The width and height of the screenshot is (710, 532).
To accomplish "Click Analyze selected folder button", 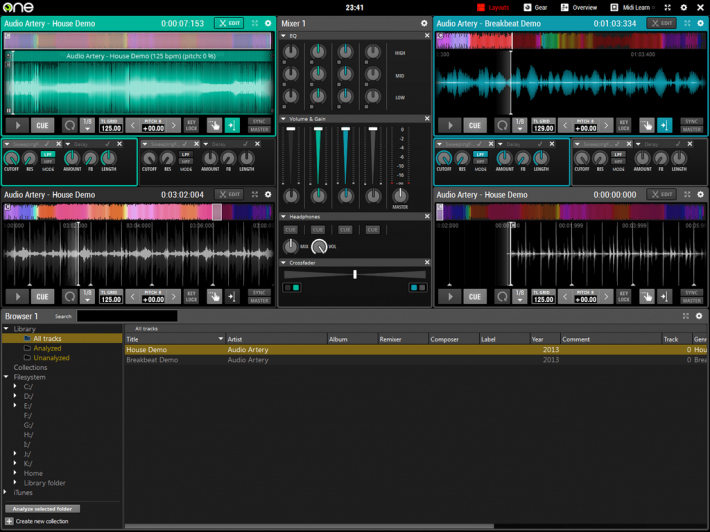I will coord(43,508).
